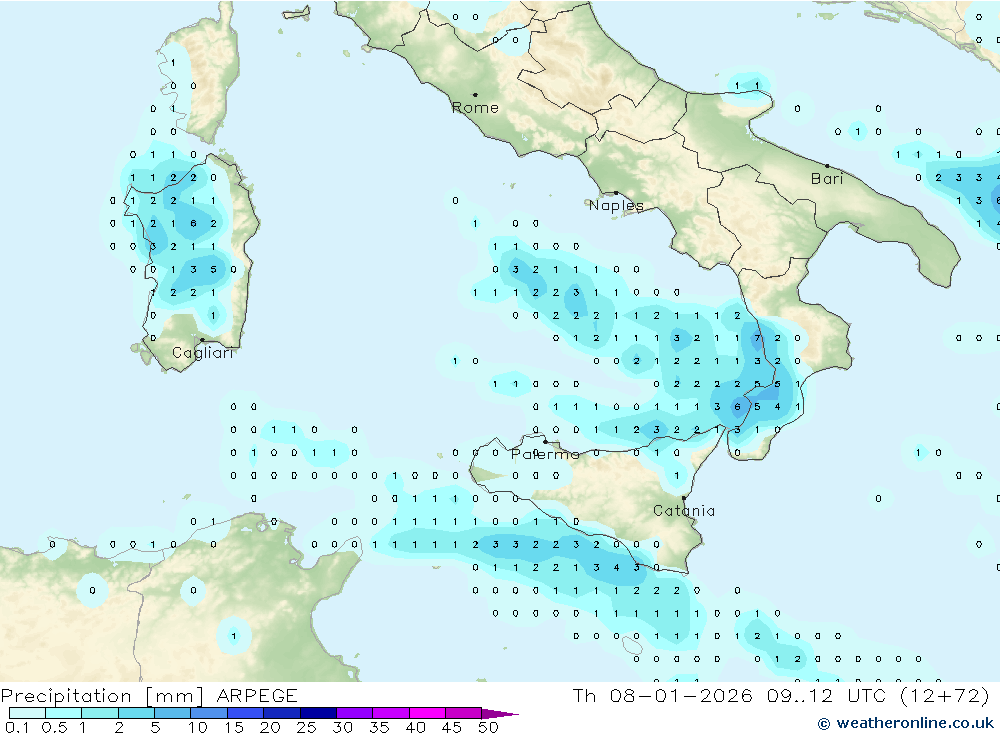Image resolution: width=1000 pixels, height=733 pixels.
Task: Click the Catania city label
Action: coord(684,510)
